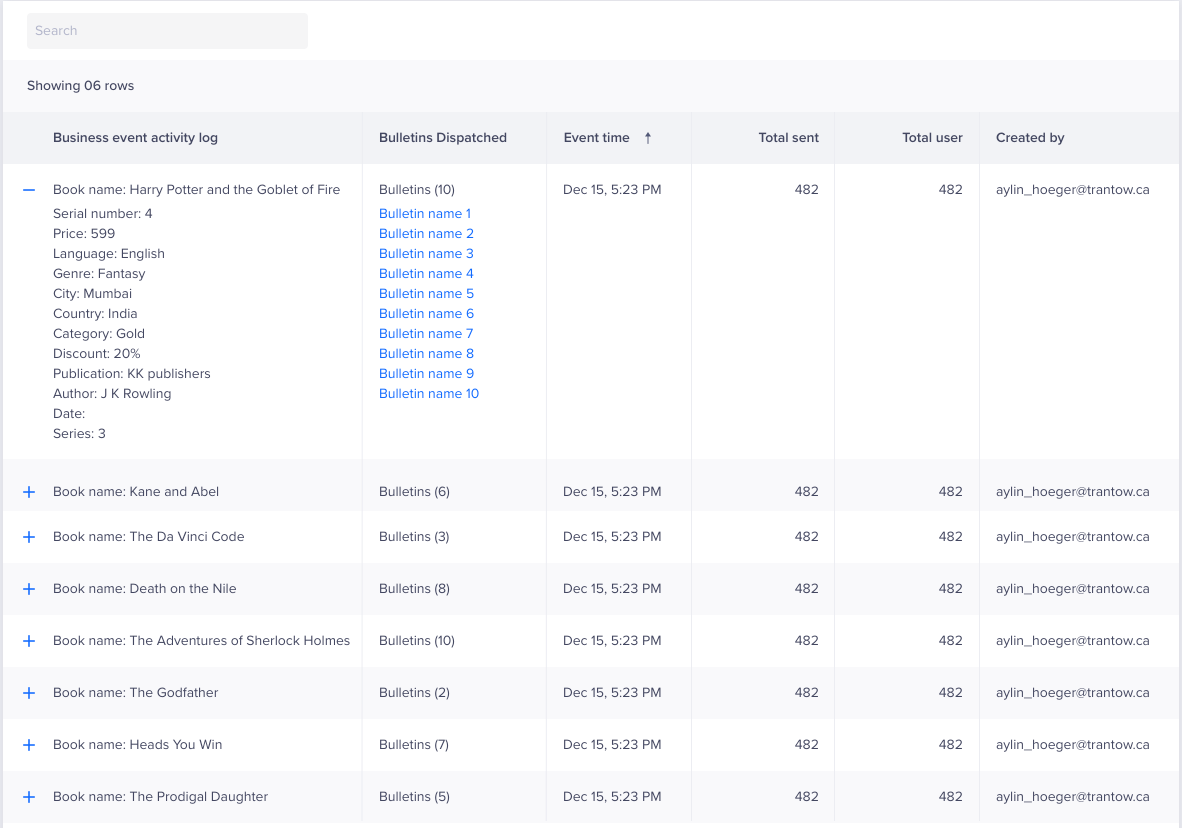Screen dimensions: 1182x828
Task: Click total sent 482 in Harry Potter row
Action: tap(807, 190)
